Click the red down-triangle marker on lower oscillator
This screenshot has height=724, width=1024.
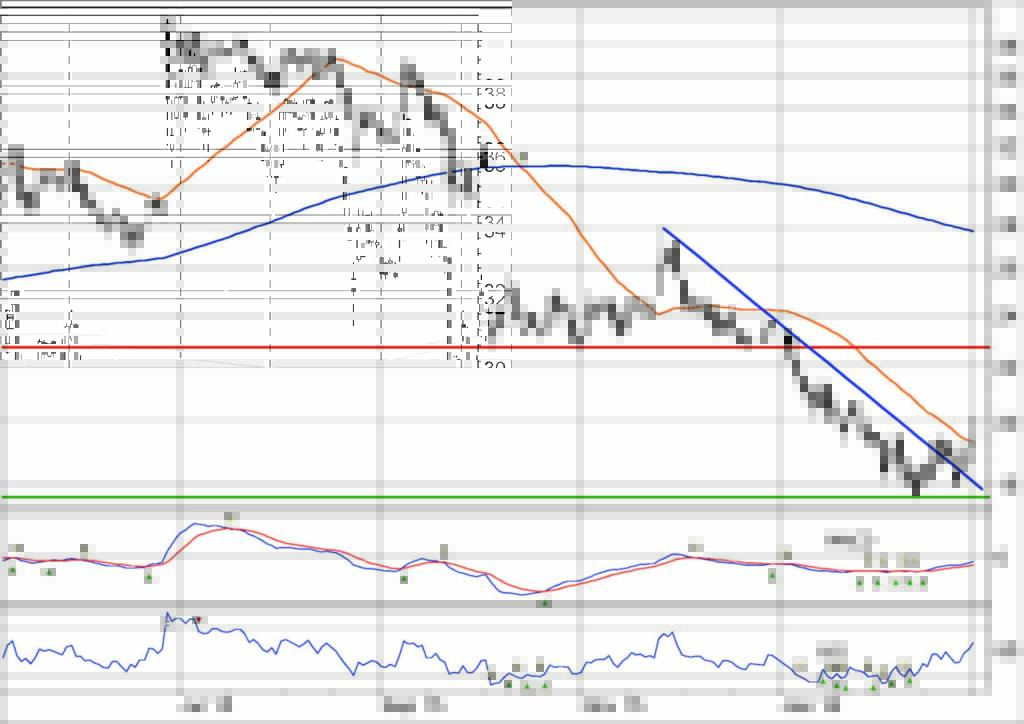tap(198, 620)
